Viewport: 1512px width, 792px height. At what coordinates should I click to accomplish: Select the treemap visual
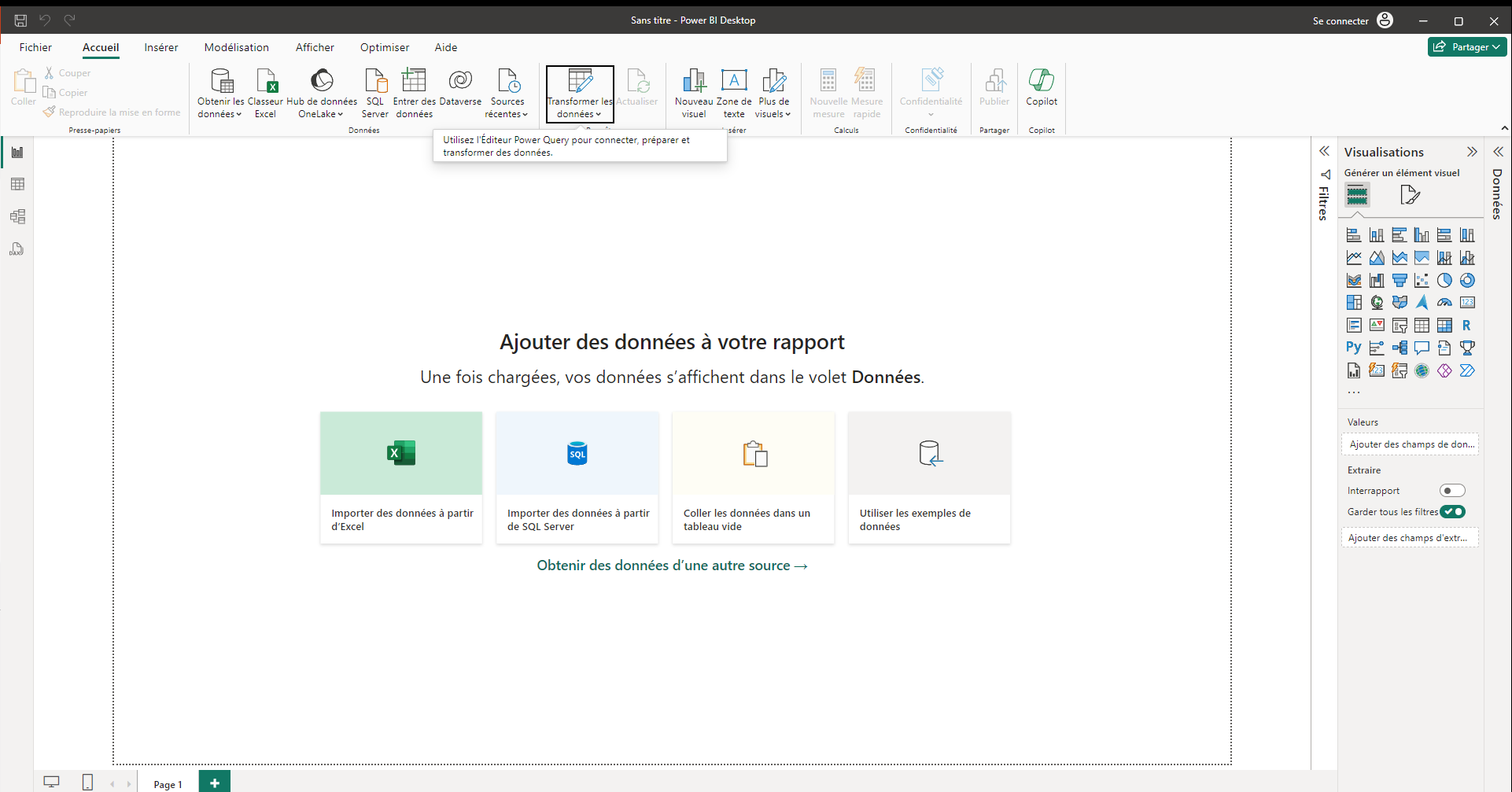coord(1354,303)
